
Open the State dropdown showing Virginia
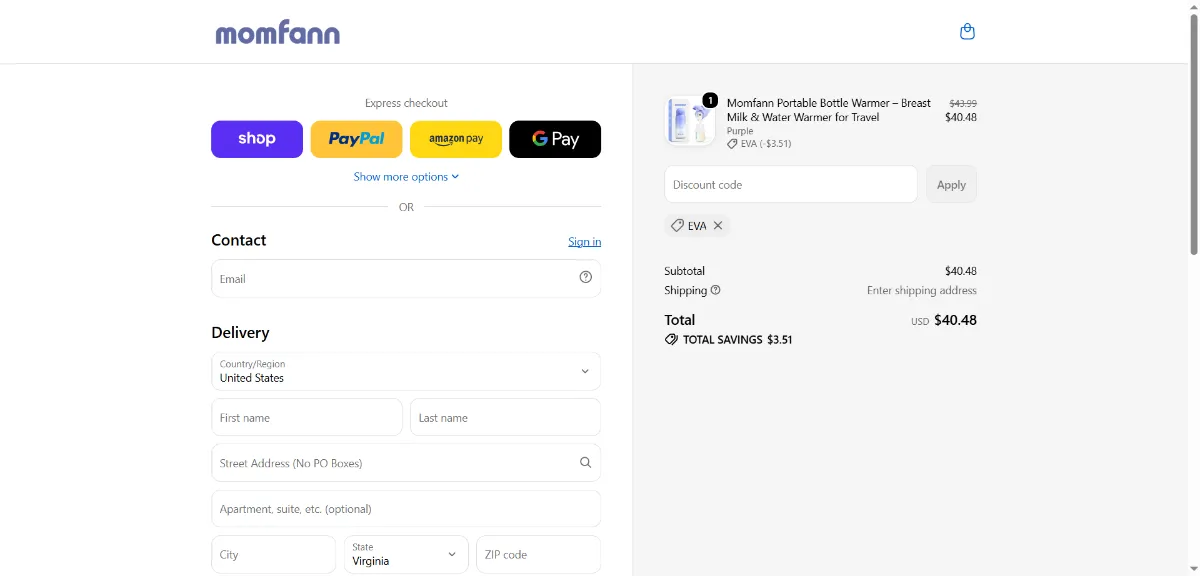[406, 554]
